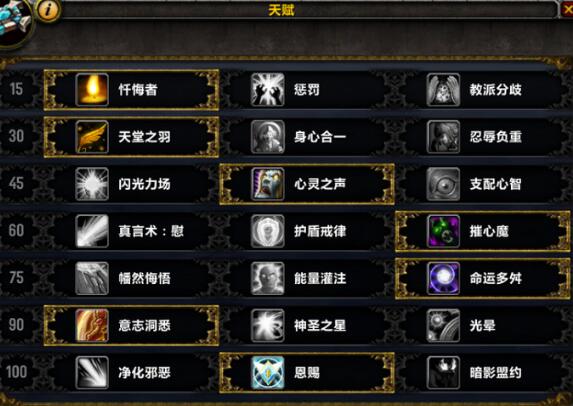This screenshot has width=573, height=406.
Task: Select the 身心合一 talent icon
Action: (267, 137)
